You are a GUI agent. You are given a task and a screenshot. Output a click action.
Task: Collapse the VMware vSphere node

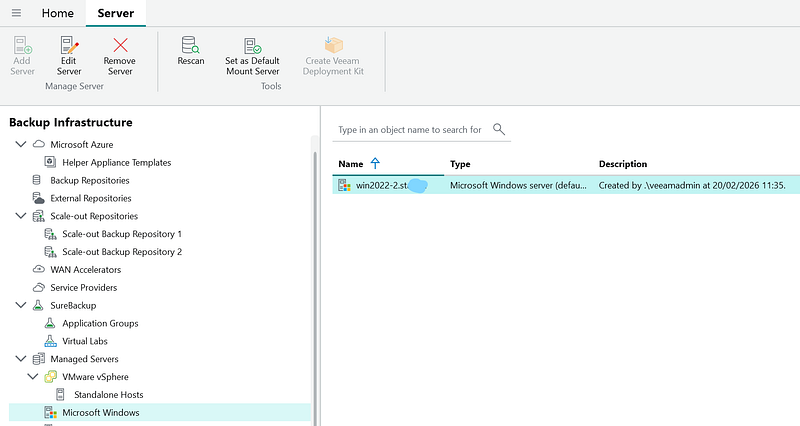[34, 377]
